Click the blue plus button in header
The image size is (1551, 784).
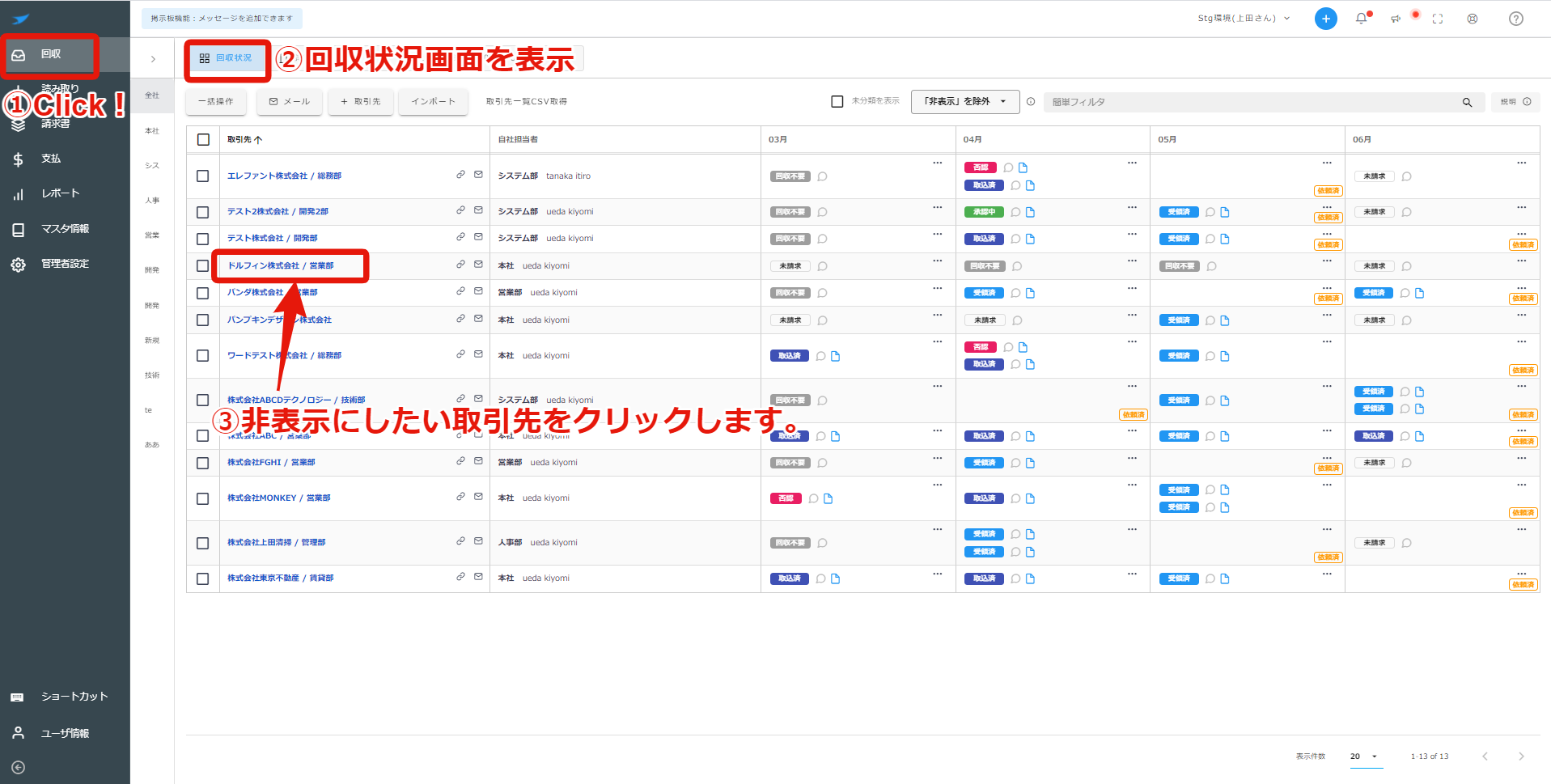coord(1325,19)
